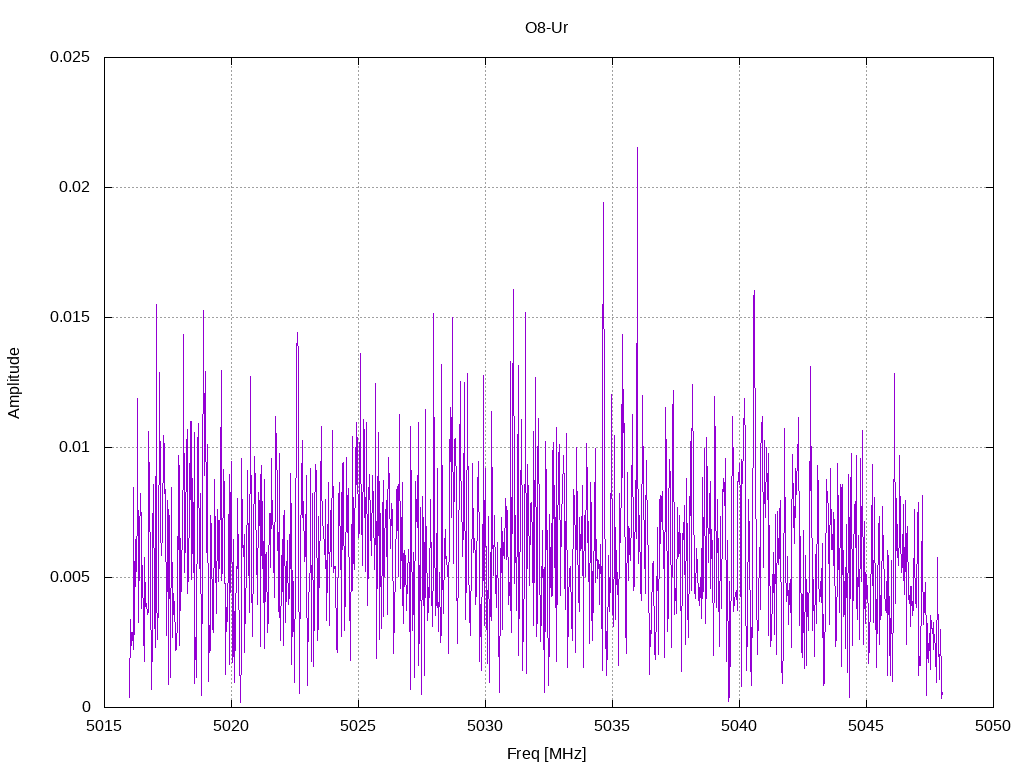
Task: Click the second-tallest peak just below 5035 MHz
Action: [x=603, y=204]
